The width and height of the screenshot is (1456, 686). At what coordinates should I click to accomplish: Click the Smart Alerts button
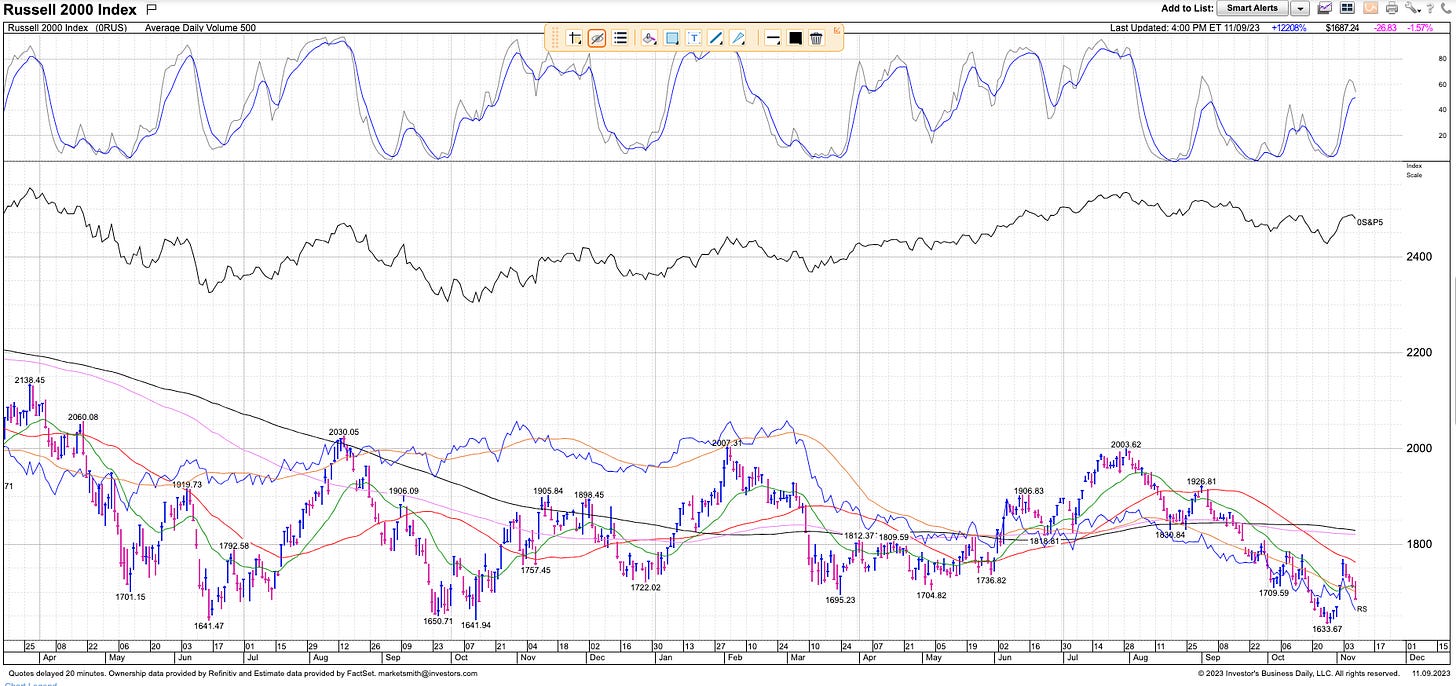coord(1252,8)
